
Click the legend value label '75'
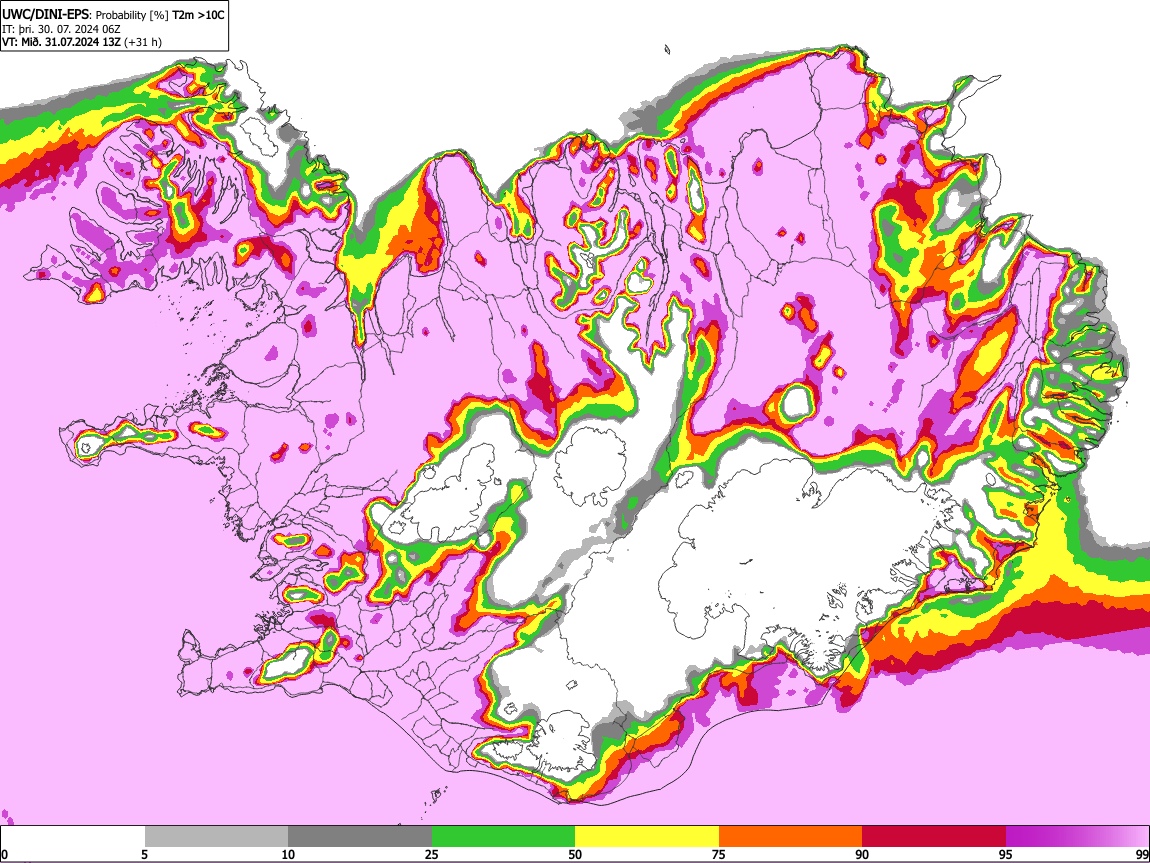tap(719, 855)
